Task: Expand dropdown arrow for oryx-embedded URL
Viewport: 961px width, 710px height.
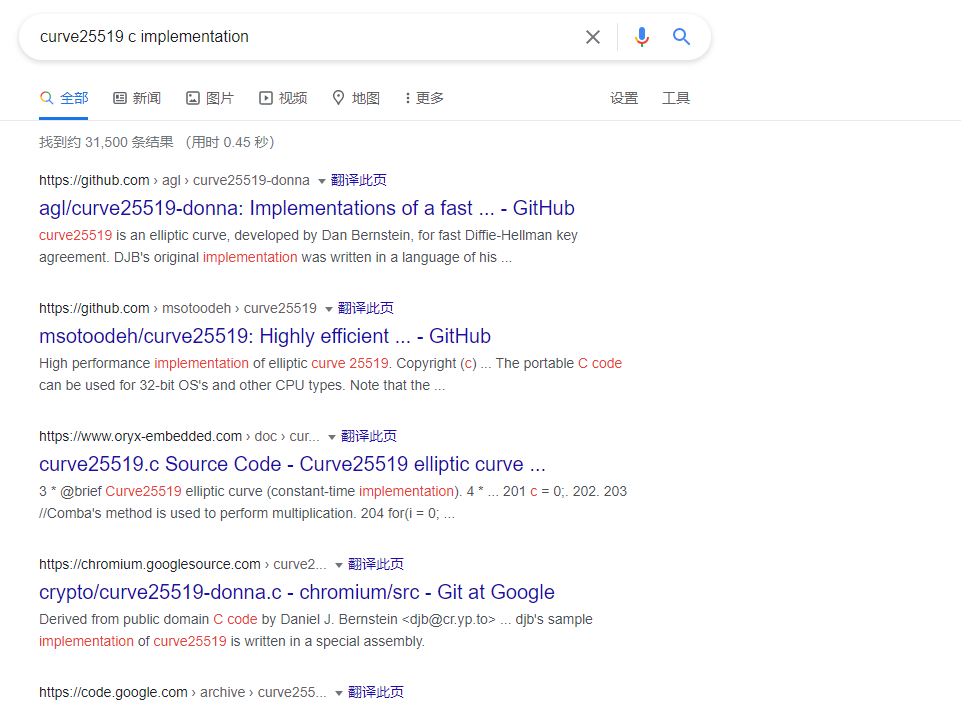Action: [x=332, y=437]
